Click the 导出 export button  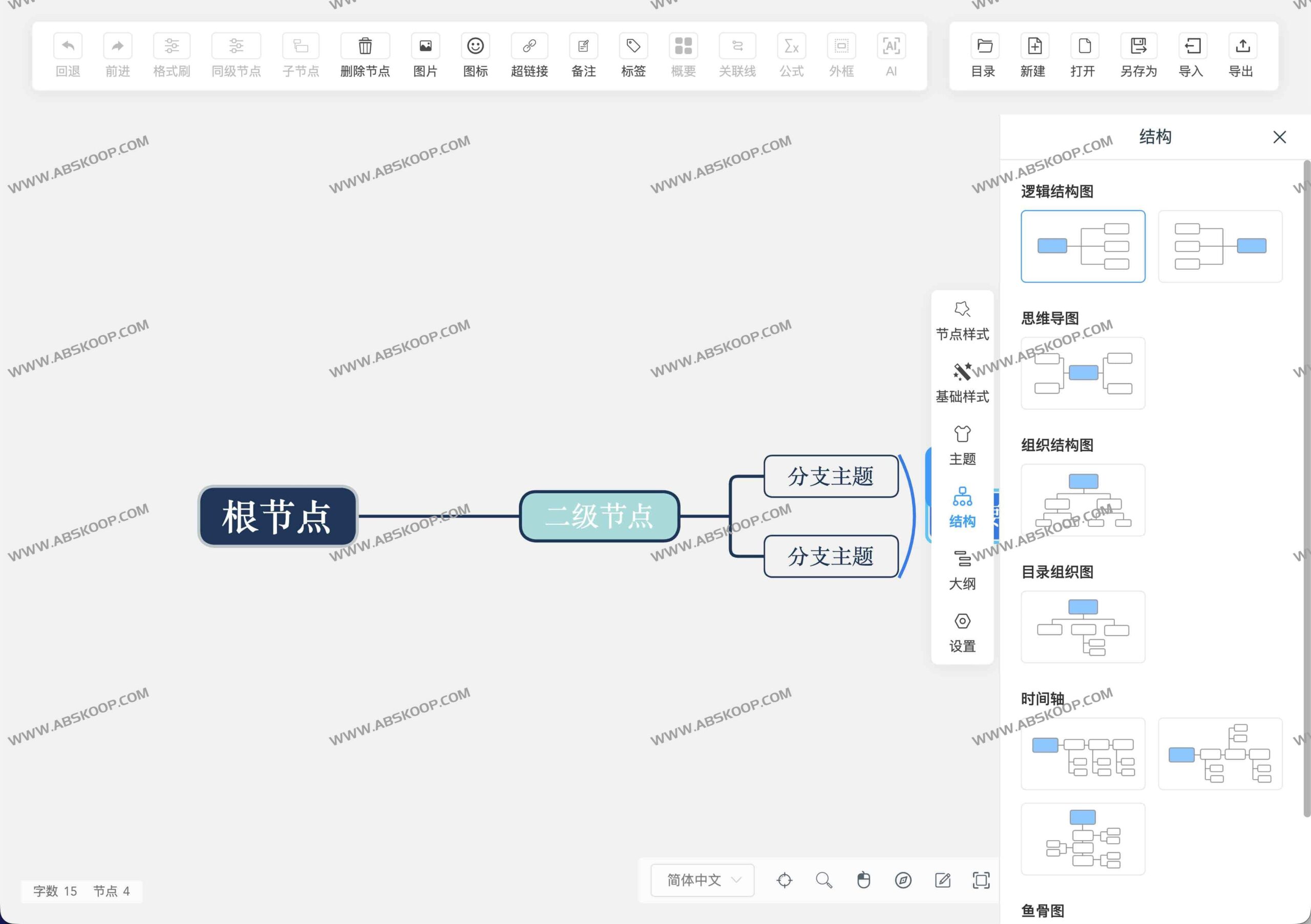(1242, 55)
